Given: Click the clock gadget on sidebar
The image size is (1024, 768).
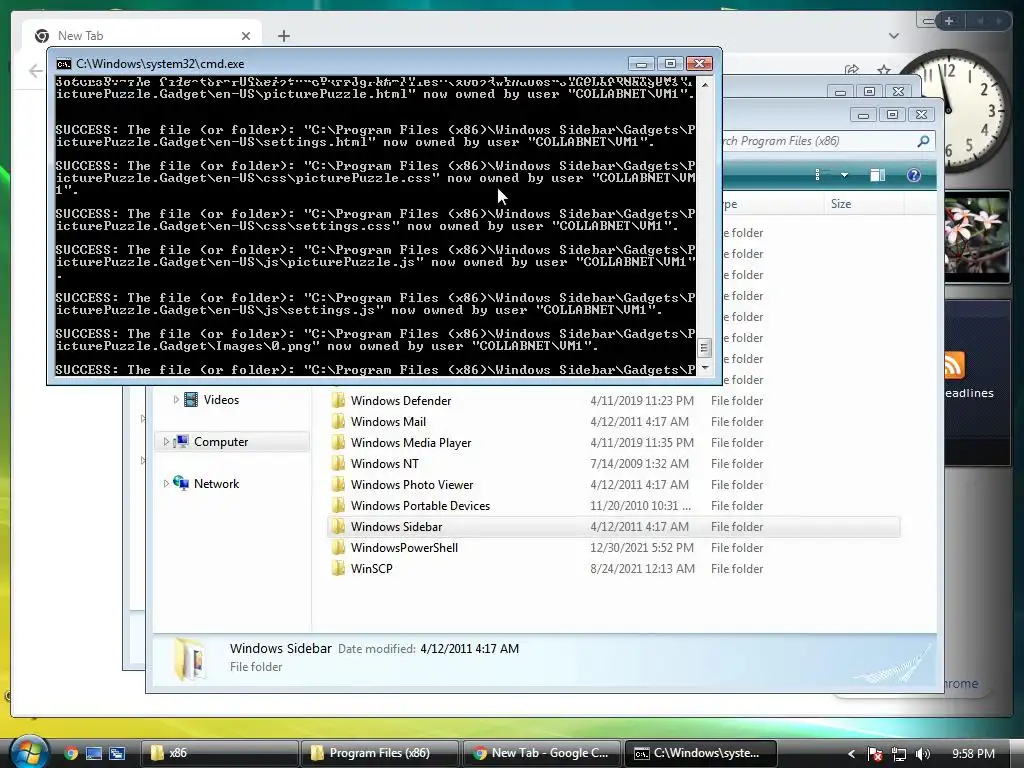Looking at the screenshot, I should [x=953, y=111].
